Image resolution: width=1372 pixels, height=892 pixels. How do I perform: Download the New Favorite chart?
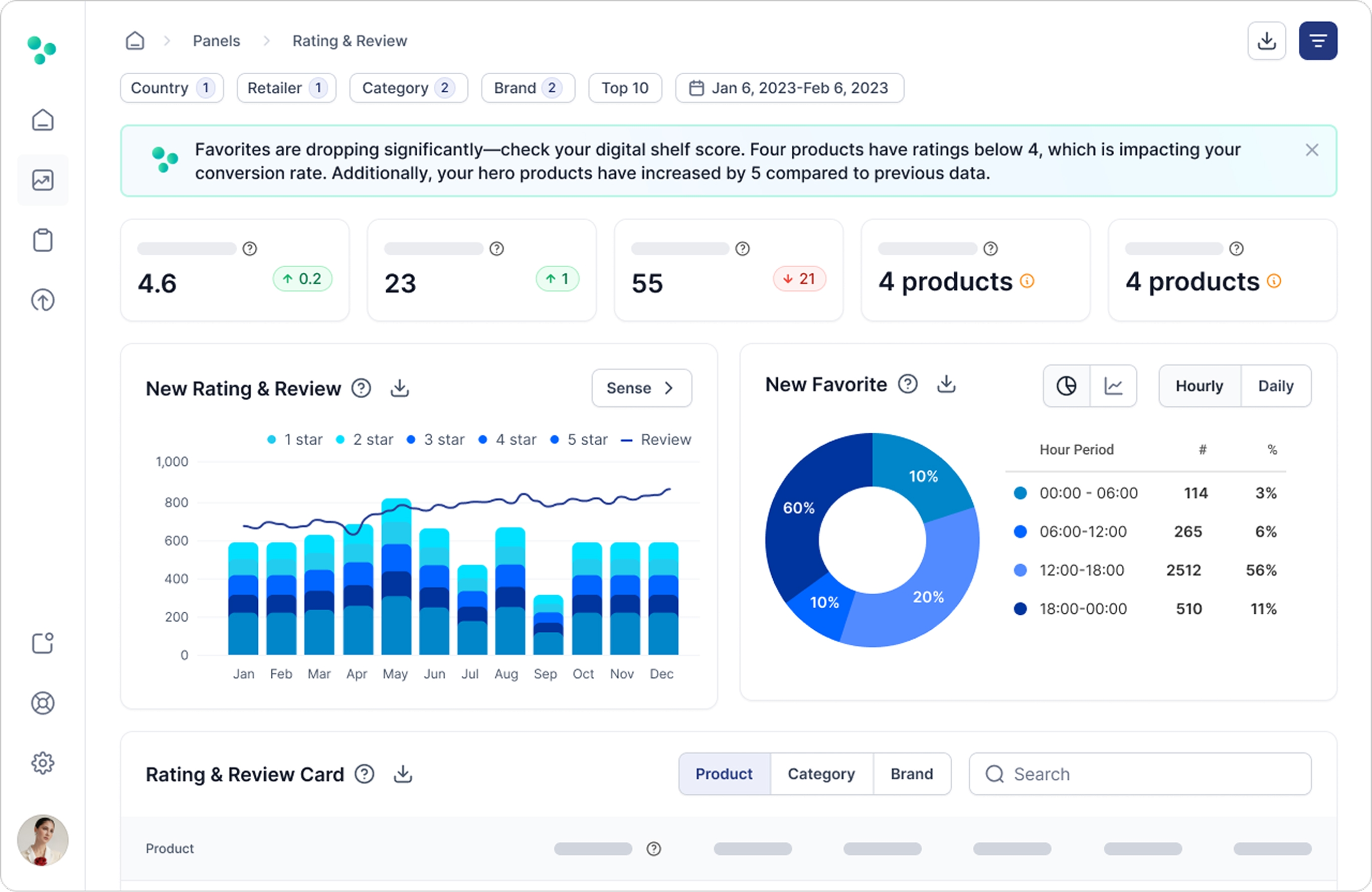pos(946,384)
